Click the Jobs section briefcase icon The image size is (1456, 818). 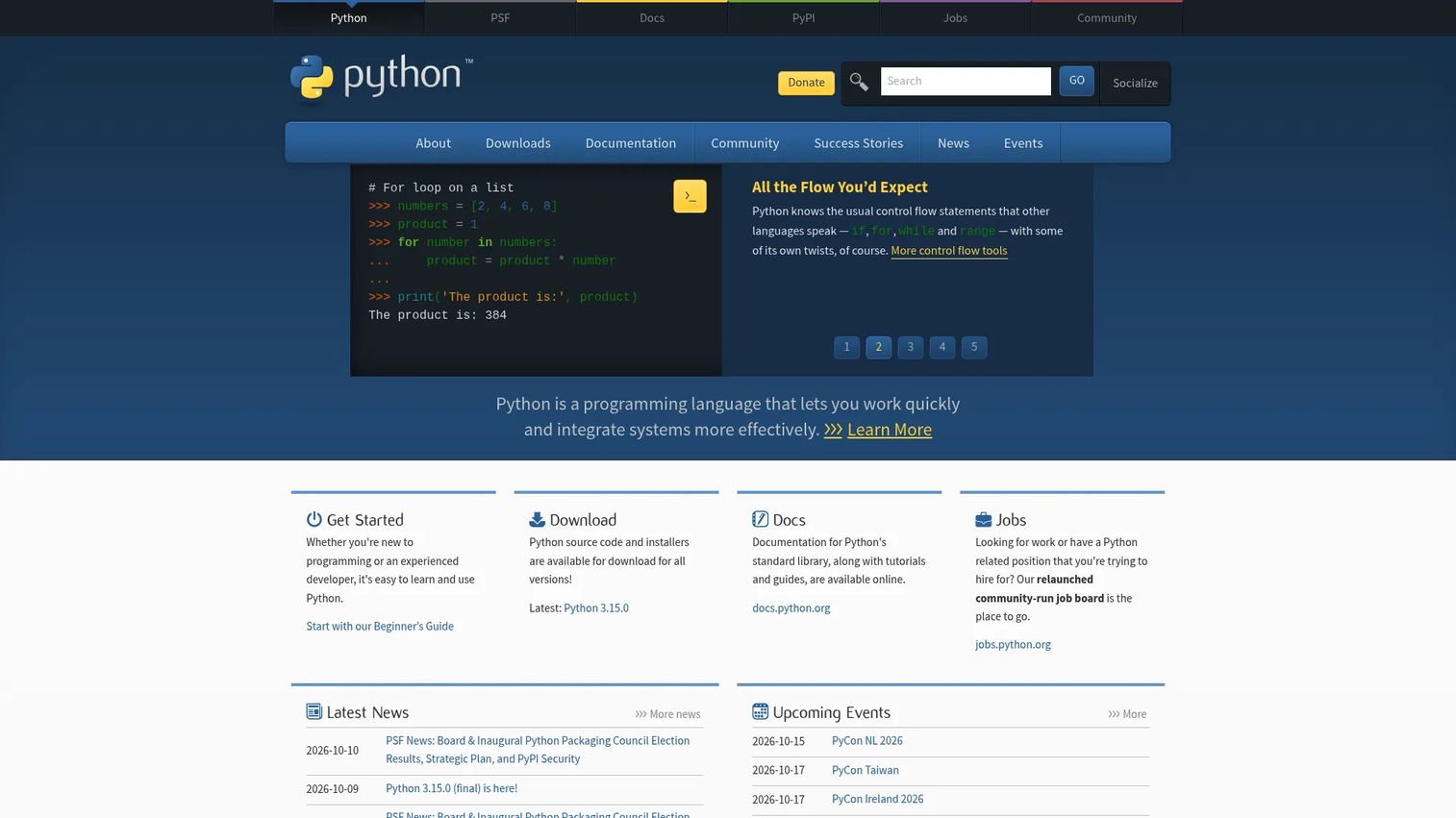[983, 520]
